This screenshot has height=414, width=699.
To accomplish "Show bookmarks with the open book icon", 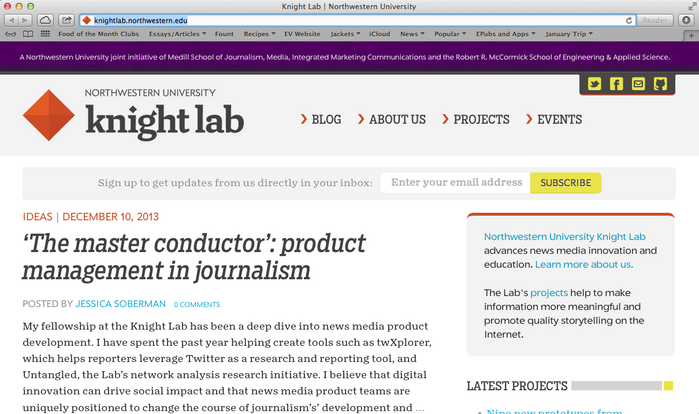I will coord(28,34).
